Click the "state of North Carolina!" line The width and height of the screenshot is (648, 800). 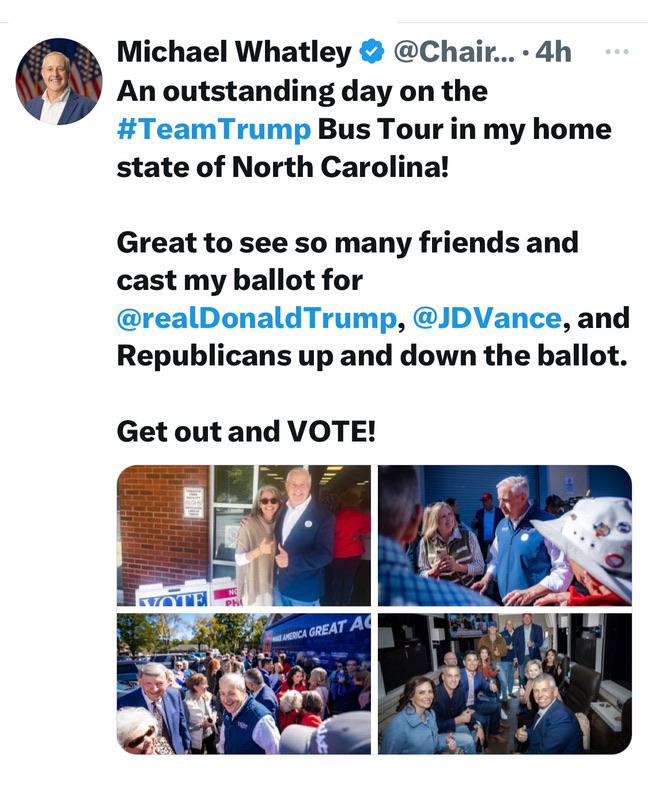pos(283,167)
